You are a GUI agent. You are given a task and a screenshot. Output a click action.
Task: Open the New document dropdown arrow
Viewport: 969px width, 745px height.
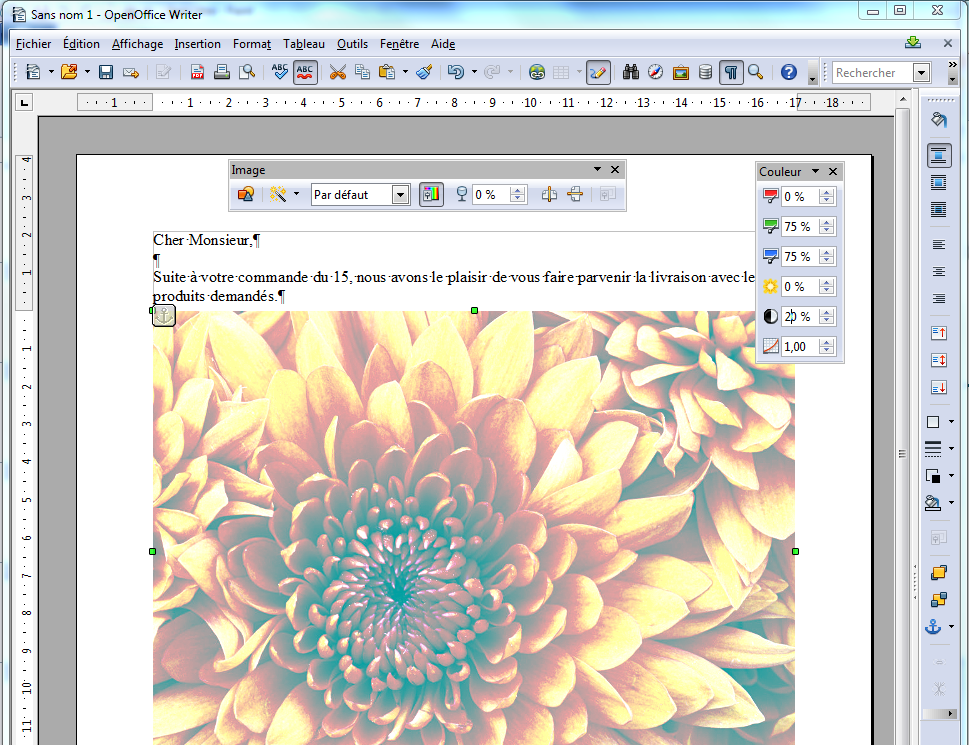[x=51, y=72]
